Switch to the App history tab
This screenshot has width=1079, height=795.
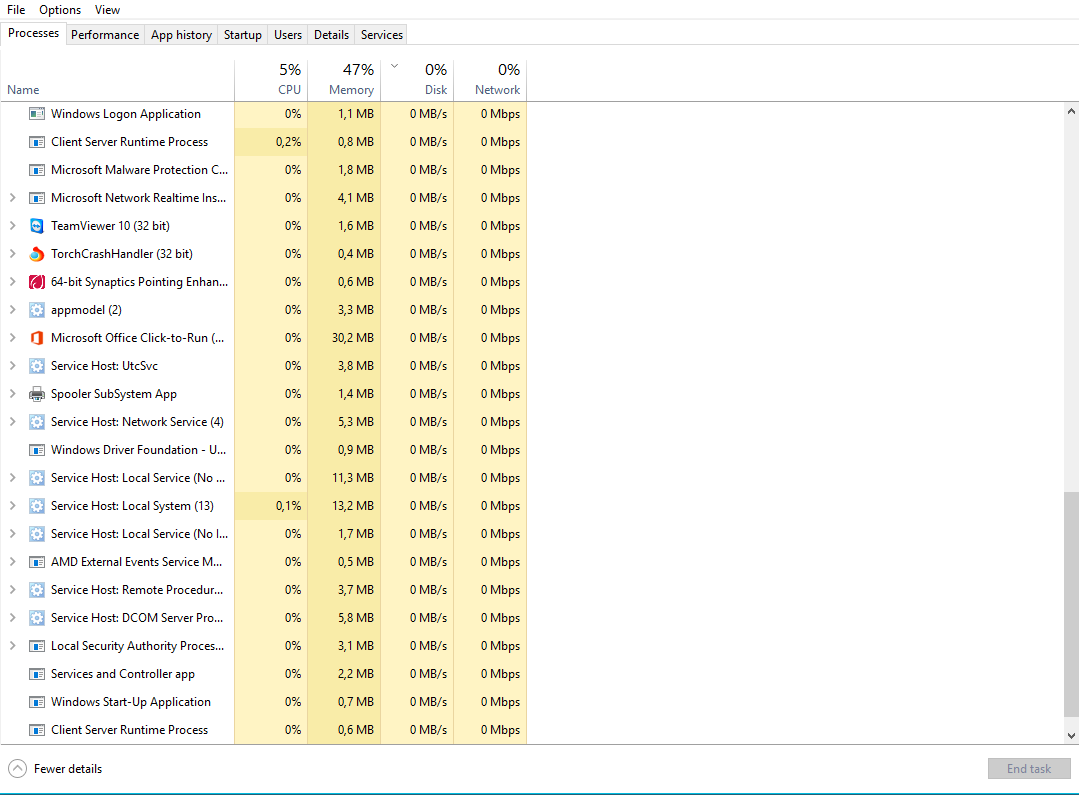[x=182, y=34]
